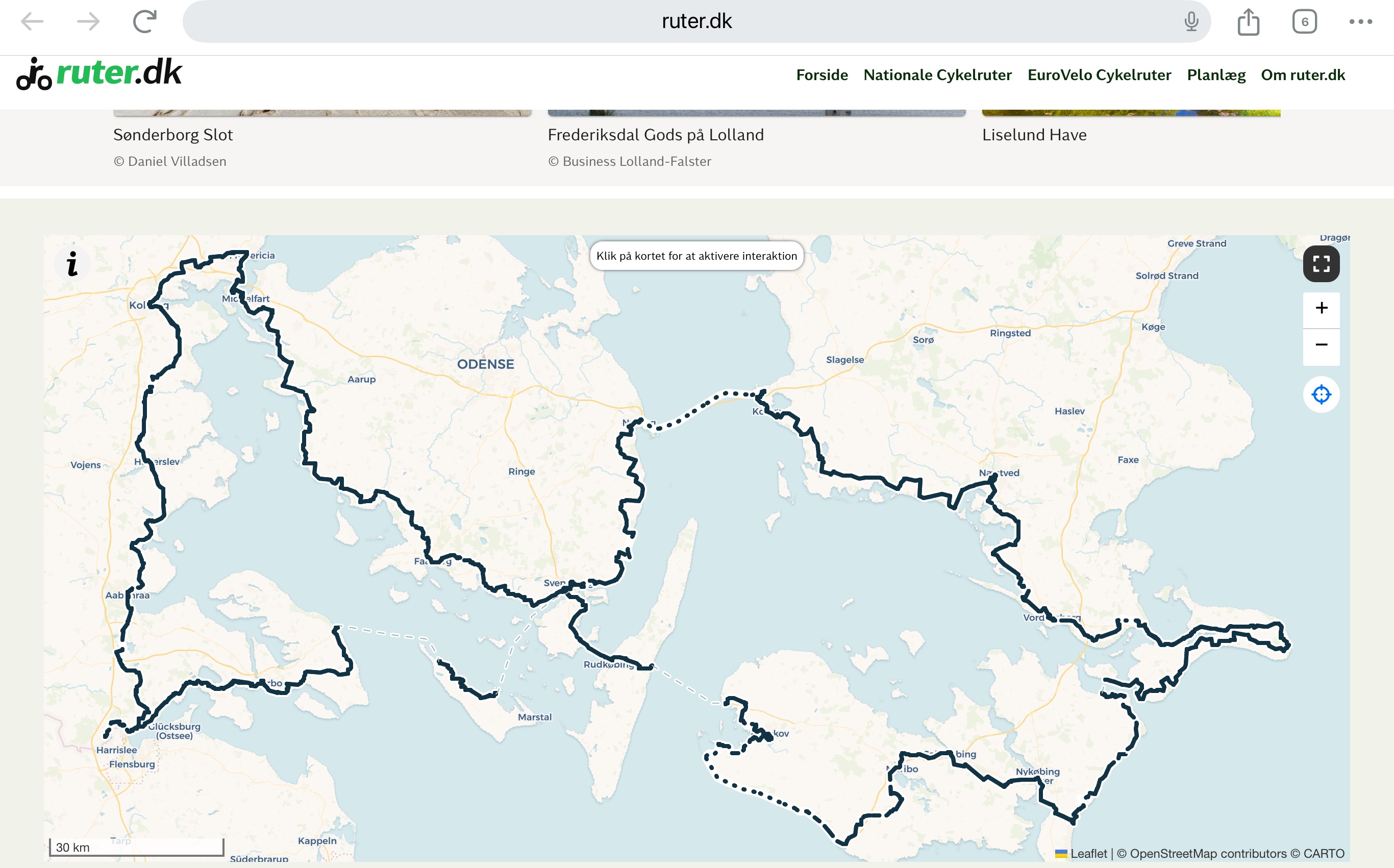Tap the microphone voice search icon
Screen dimensions: 1394x868
coord(1191,22)
